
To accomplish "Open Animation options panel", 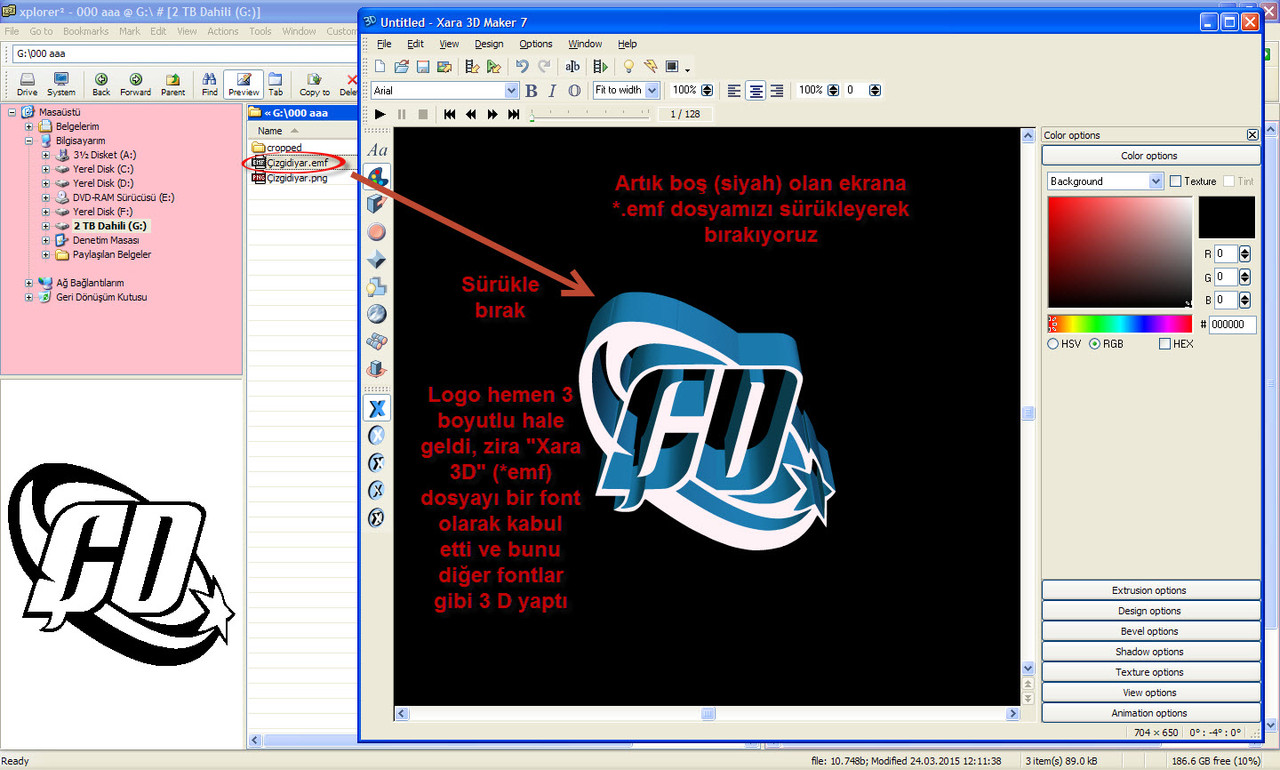I will (1151, 713).
